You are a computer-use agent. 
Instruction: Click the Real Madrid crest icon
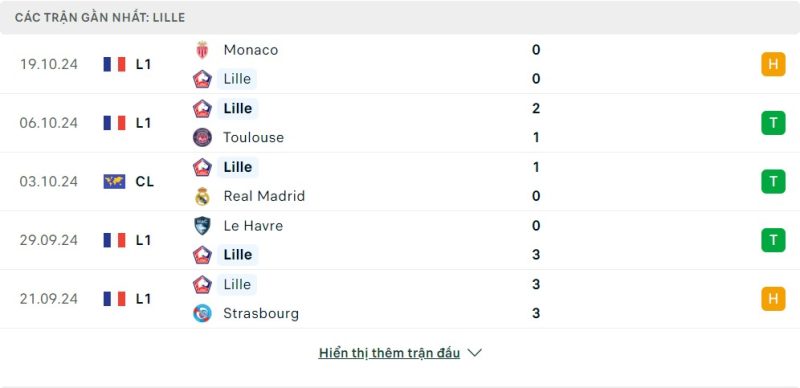tap(203, 196)
